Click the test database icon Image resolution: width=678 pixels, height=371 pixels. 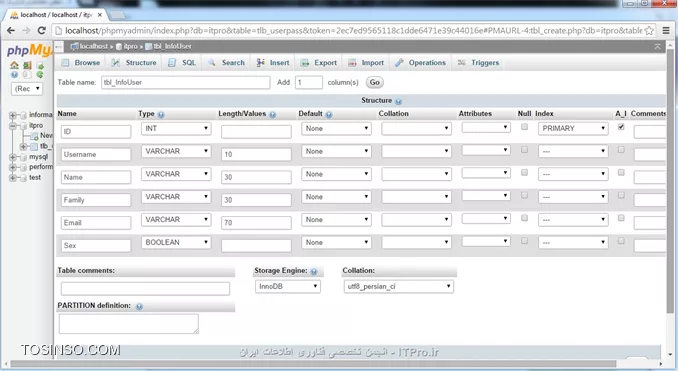[23, 178]
